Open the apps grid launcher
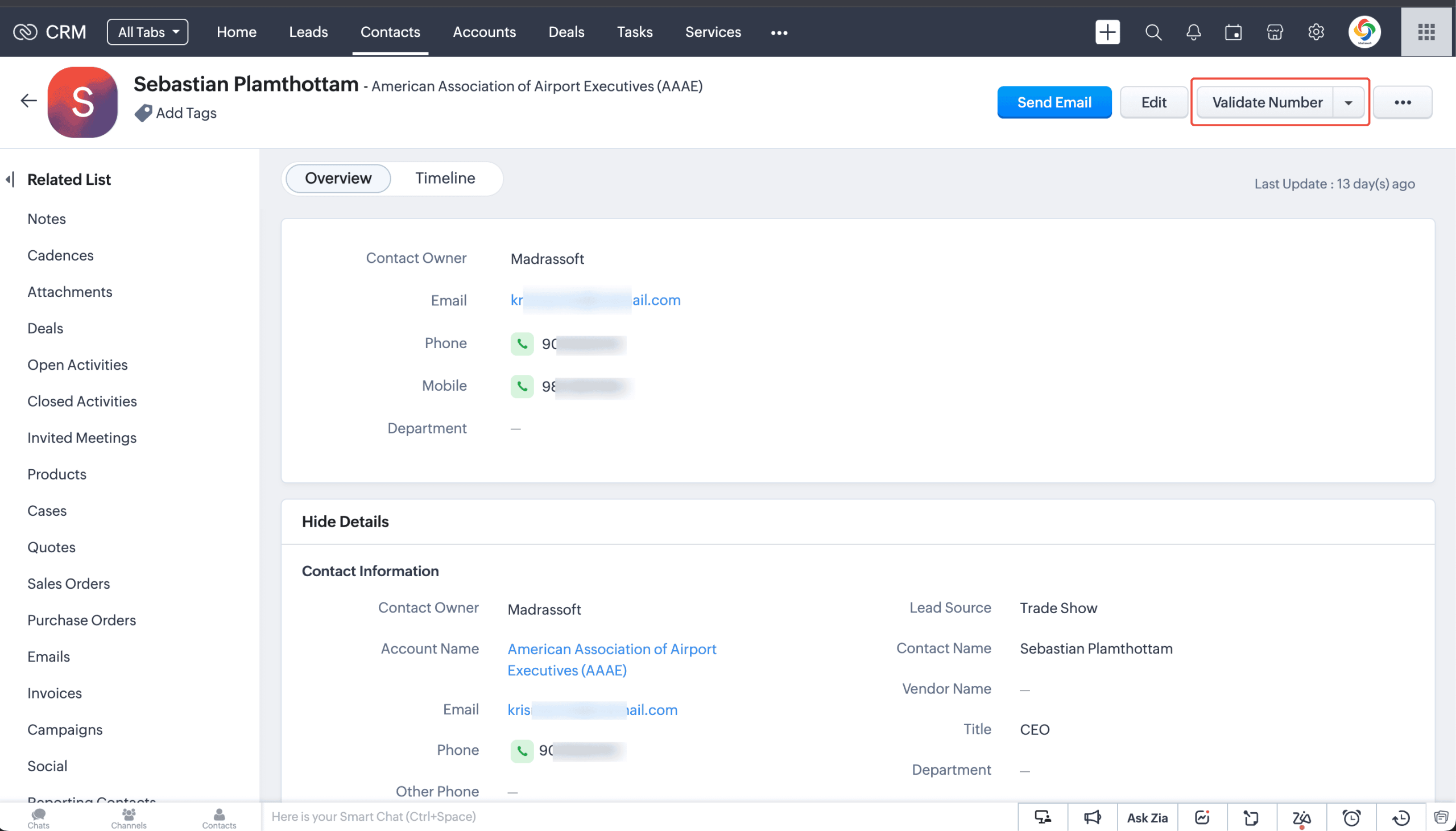 1426,32
